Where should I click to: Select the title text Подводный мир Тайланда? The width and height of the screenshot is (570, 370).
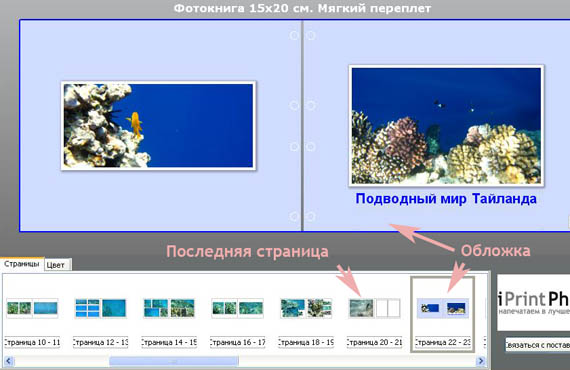446,199
